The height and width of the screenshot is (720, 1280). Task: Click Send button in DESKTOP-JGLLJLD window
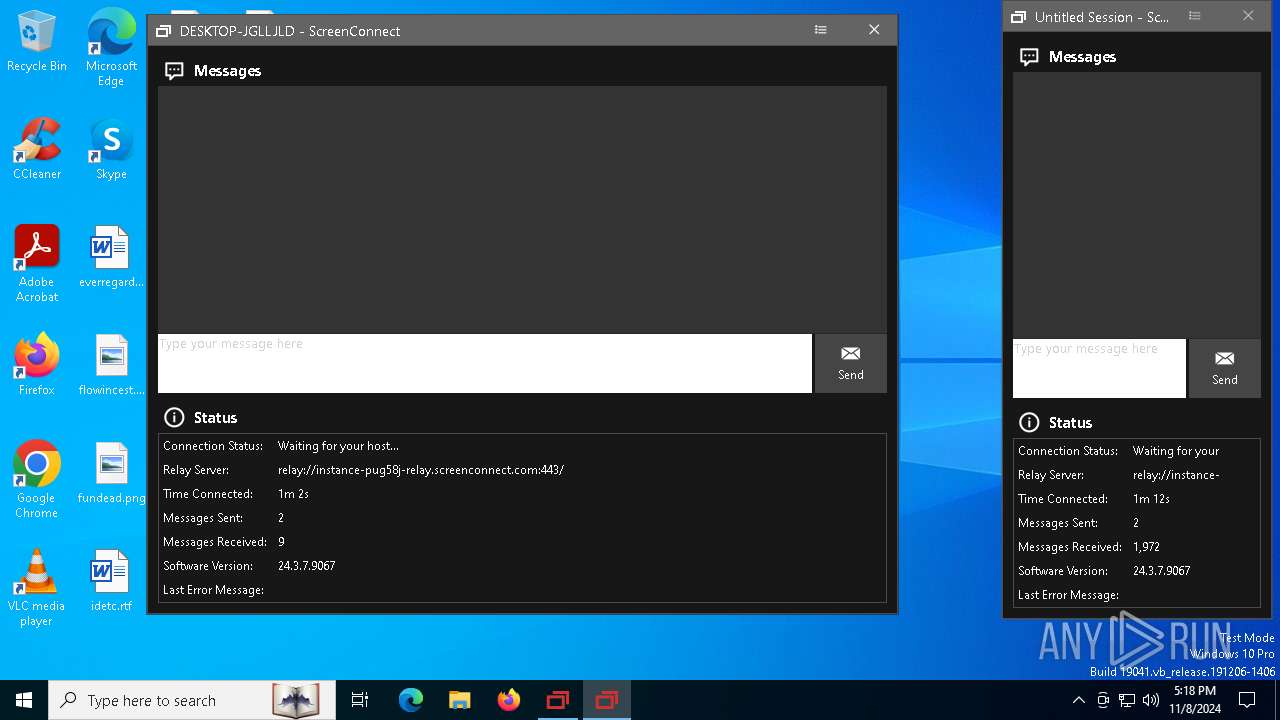coord(850,363)
